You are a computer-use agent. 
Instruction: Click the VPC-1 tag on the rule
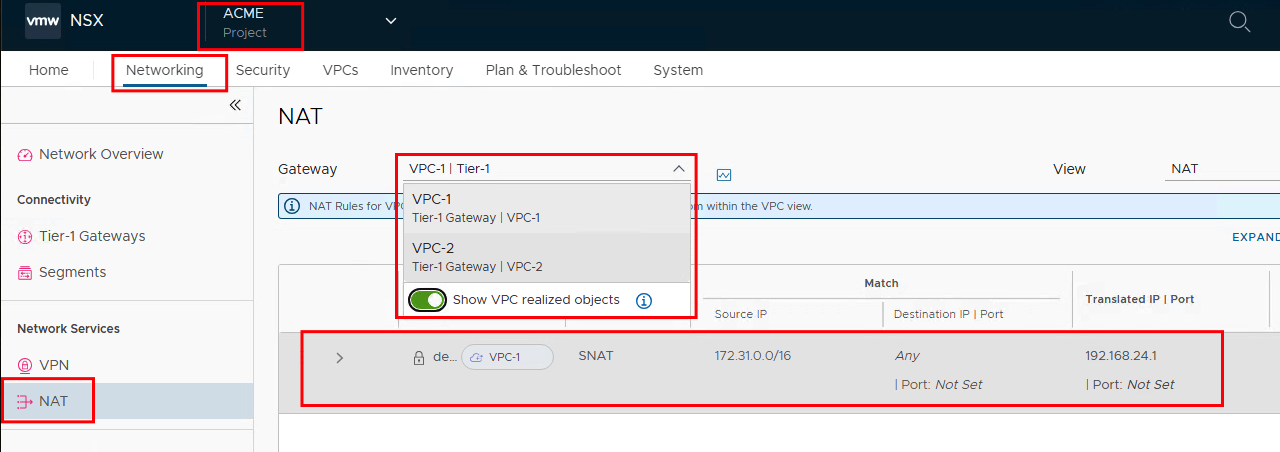pyautogui.click(x=507, y=357)
